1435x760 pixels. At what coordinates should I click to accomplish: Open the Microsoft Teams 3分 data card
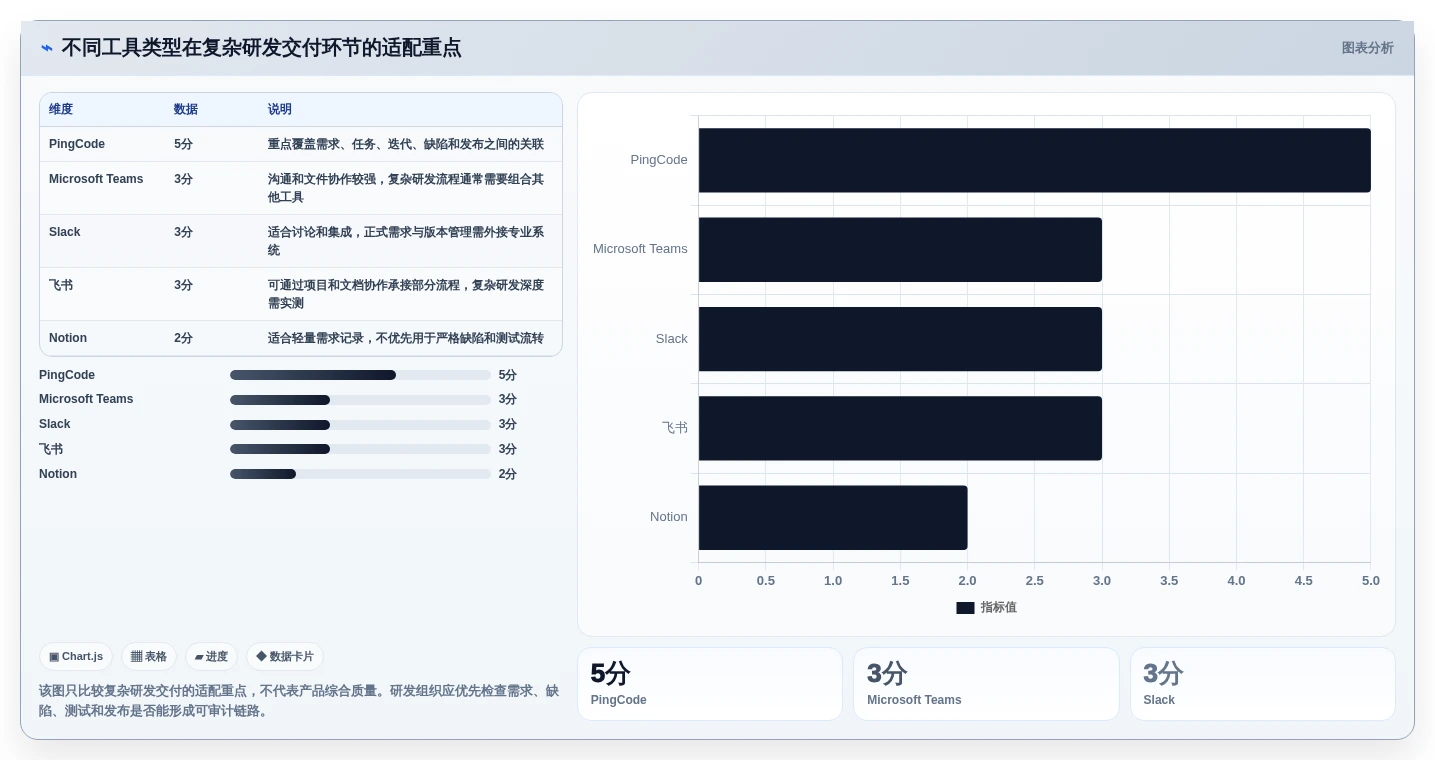(x=986, y=684)
